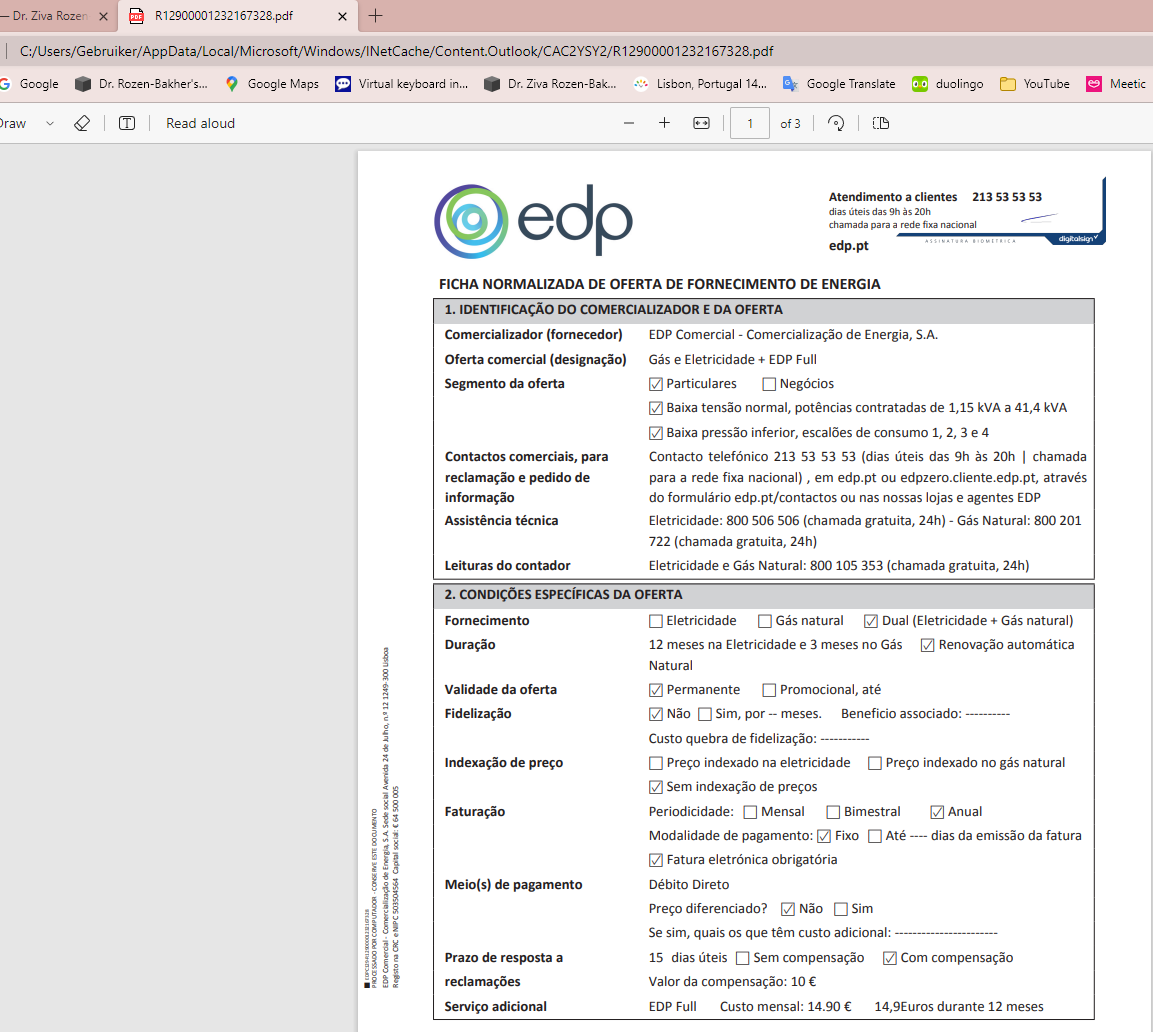Check the Mensal periodicity checkbox
This screenshot has height=1032, width=1153.
[x=750, y=812]
